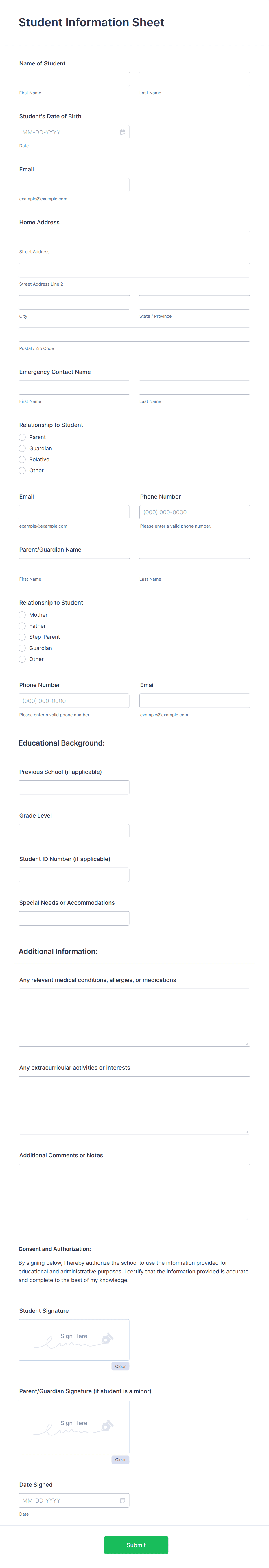Click the Student ID Number input field
Image resolution: width=269 pixels, height=1568 pixels.
click(x=74, y=874)
